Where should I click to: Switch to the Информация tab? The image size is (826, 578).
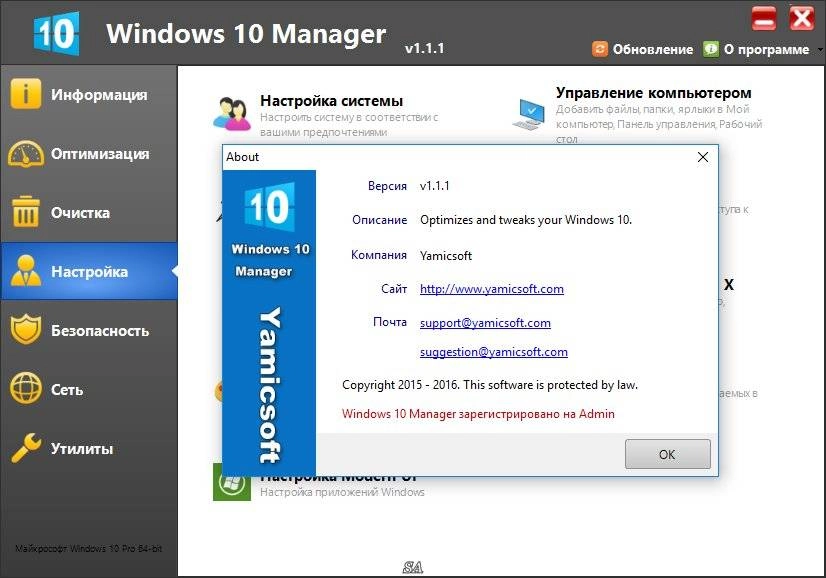pyautogui.click(x=88, y=94)
